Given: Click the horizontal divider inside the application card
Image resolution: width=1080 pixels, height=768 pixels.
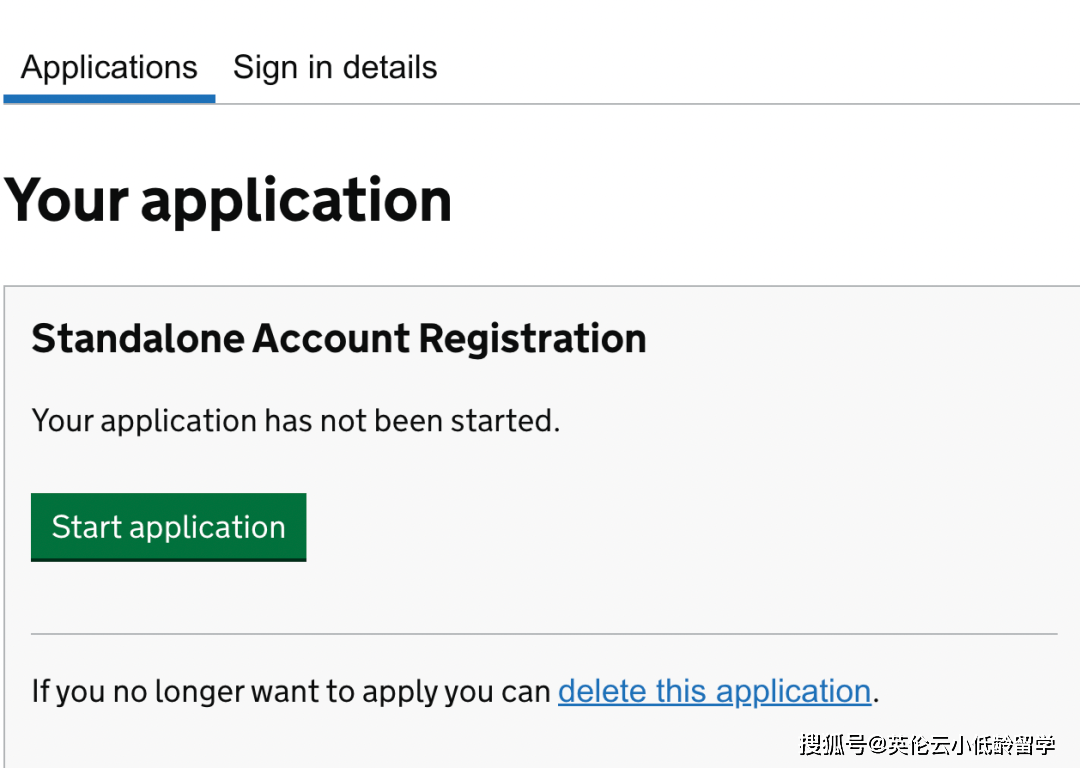Looking at the screenshot, I should (x=544, y=634).
